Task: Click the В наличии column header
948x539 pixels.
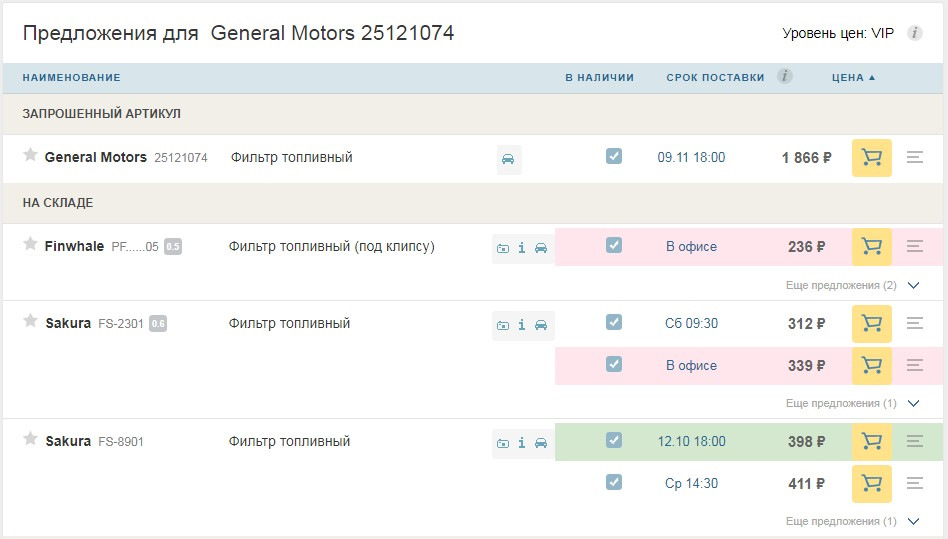Action: [599, 77]
